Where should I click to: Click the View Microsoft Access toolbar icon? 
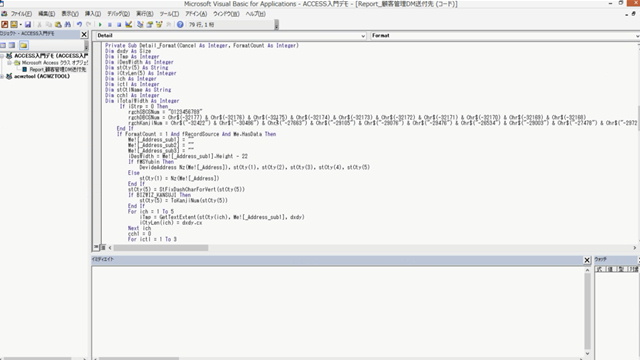[4, 24]
